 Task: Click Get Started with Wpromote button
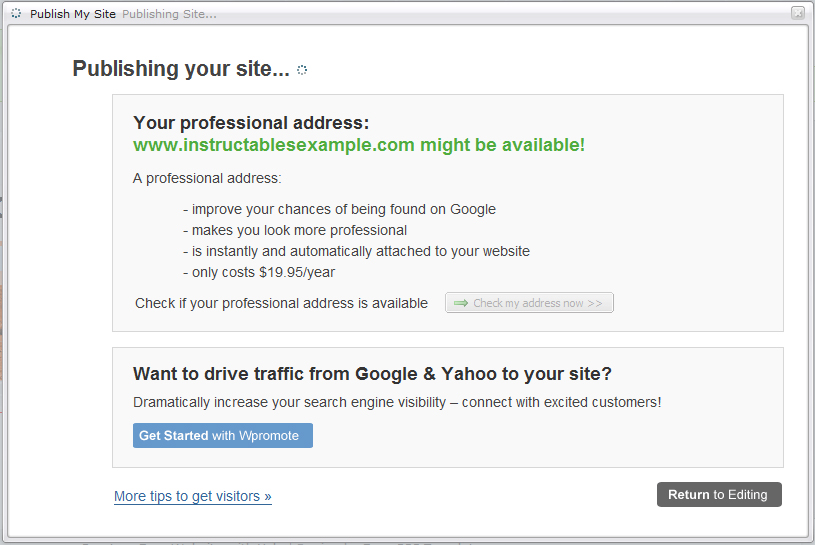click(x=222, y=435)
